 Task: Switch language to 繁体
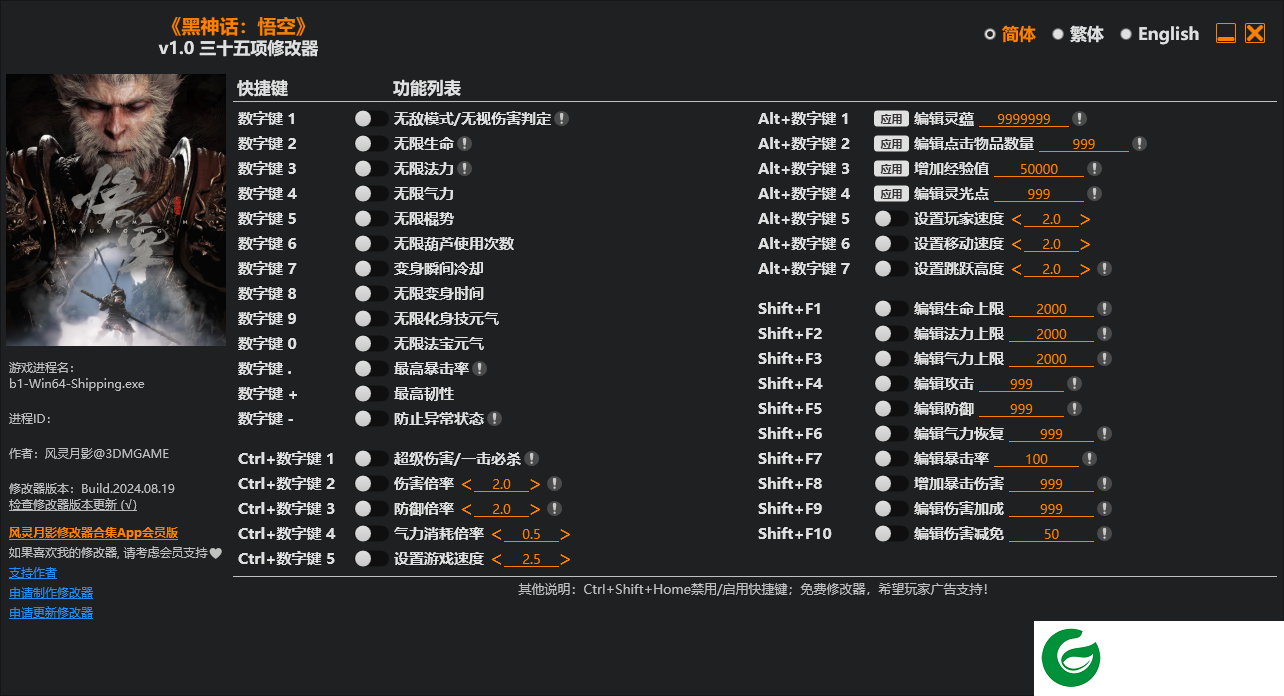click(1078, 34)
